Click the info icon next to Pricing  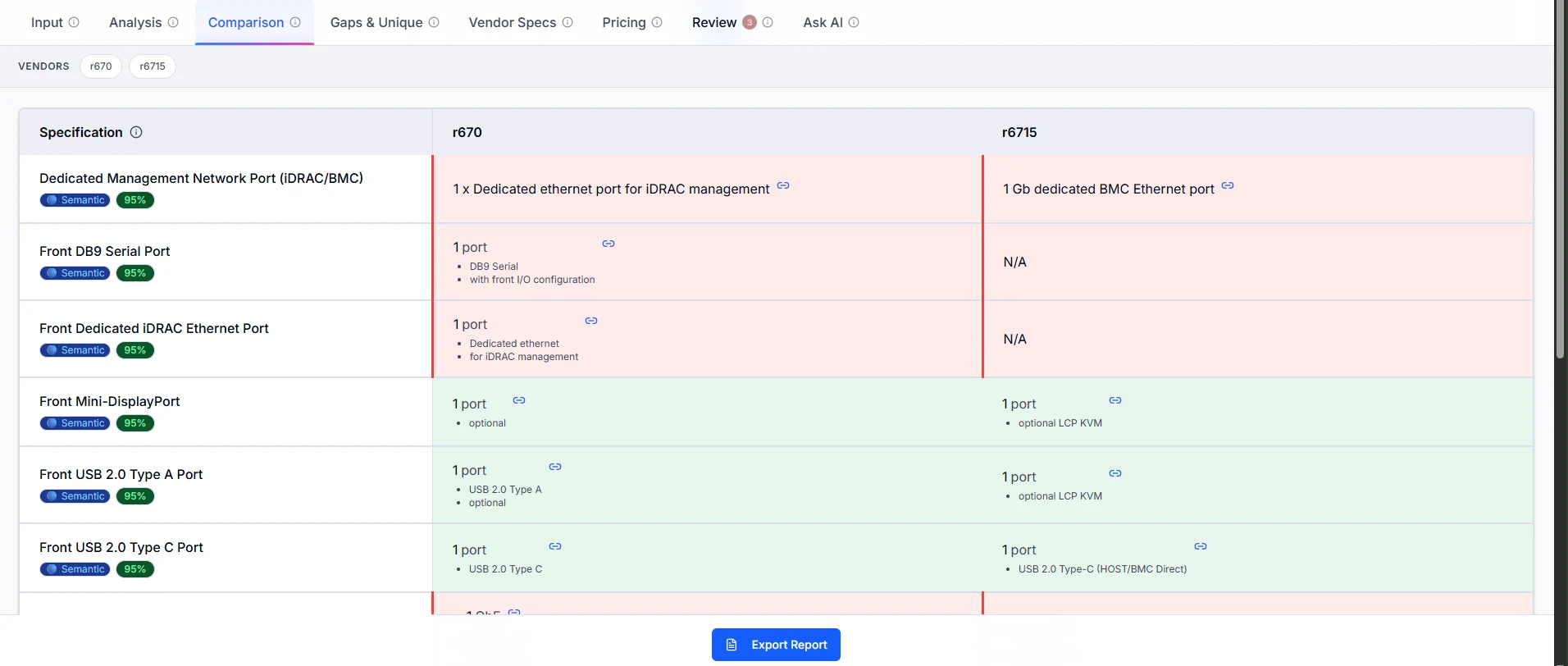point(657,22)
